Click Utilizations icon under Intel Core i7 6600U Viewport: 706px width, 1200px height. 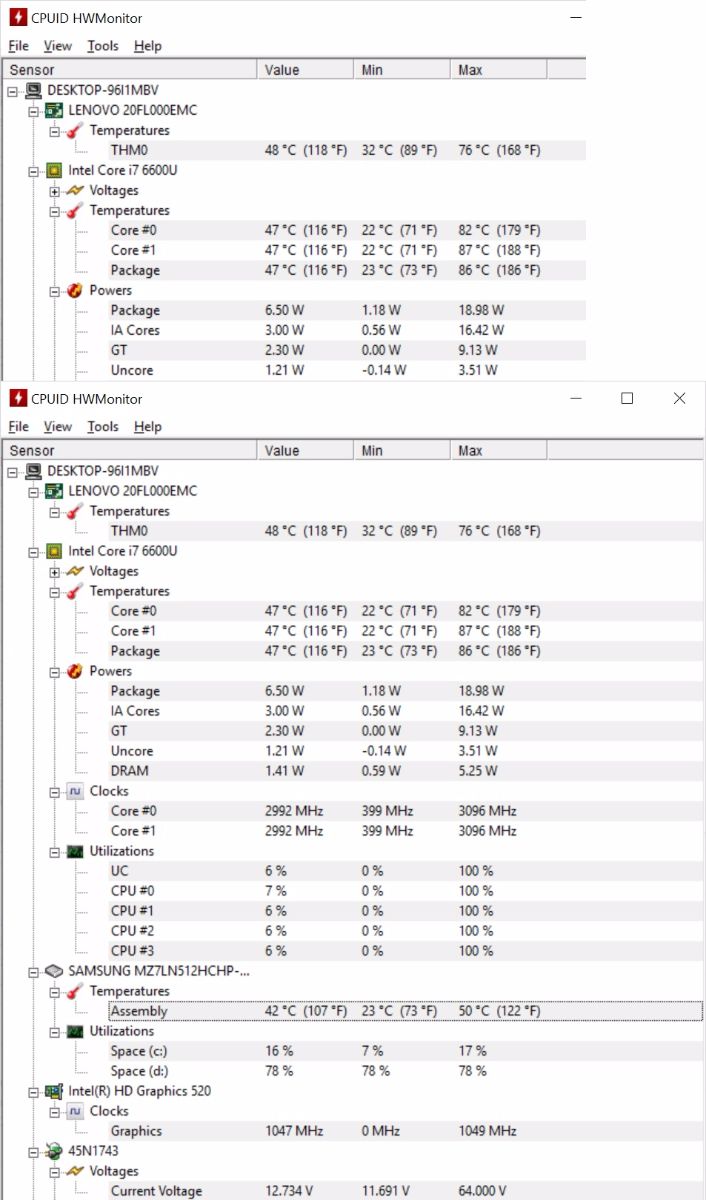tap(75, 851)
